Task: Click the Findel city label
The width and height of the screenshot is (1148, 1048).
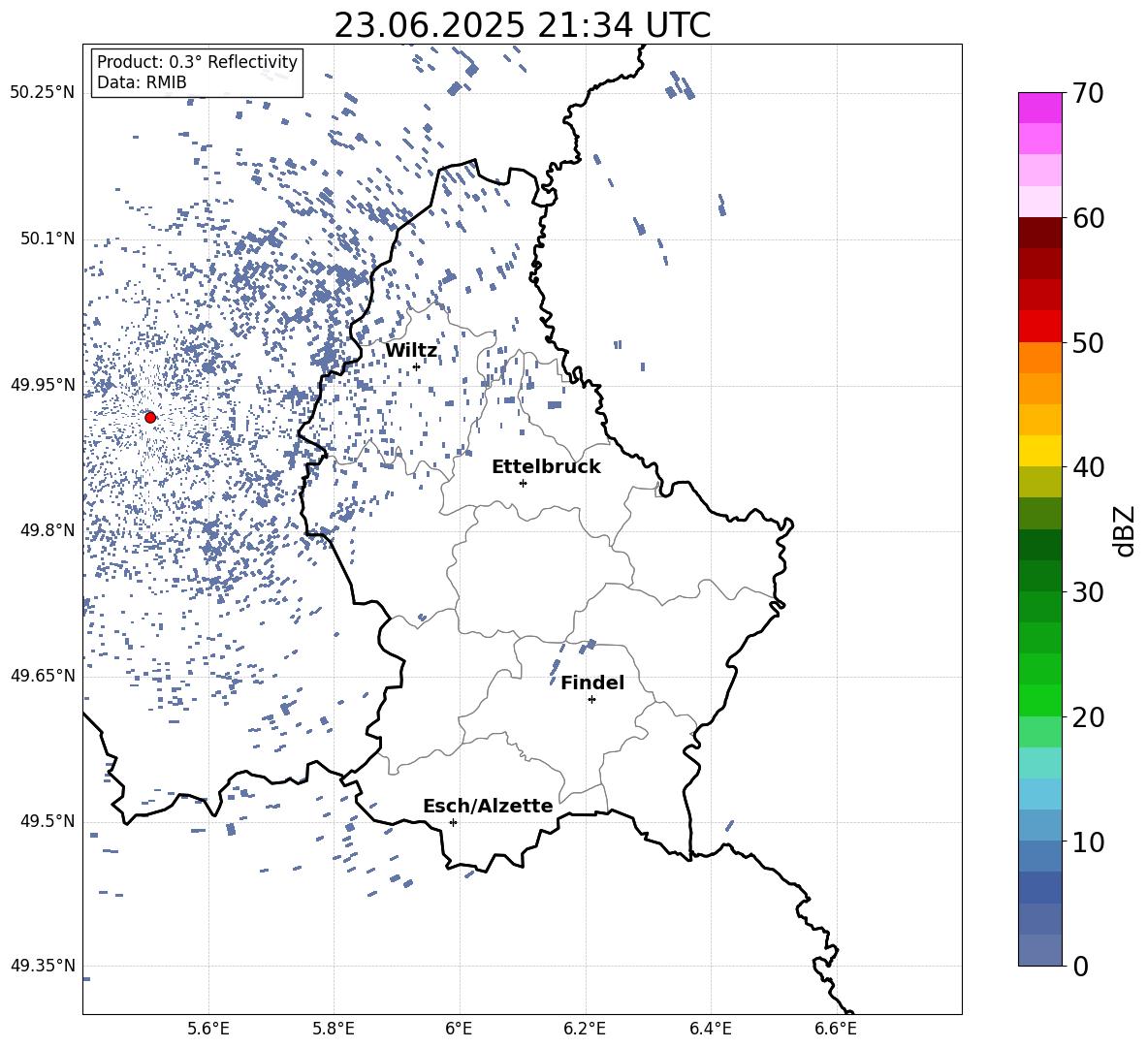Action: [592, 683]
